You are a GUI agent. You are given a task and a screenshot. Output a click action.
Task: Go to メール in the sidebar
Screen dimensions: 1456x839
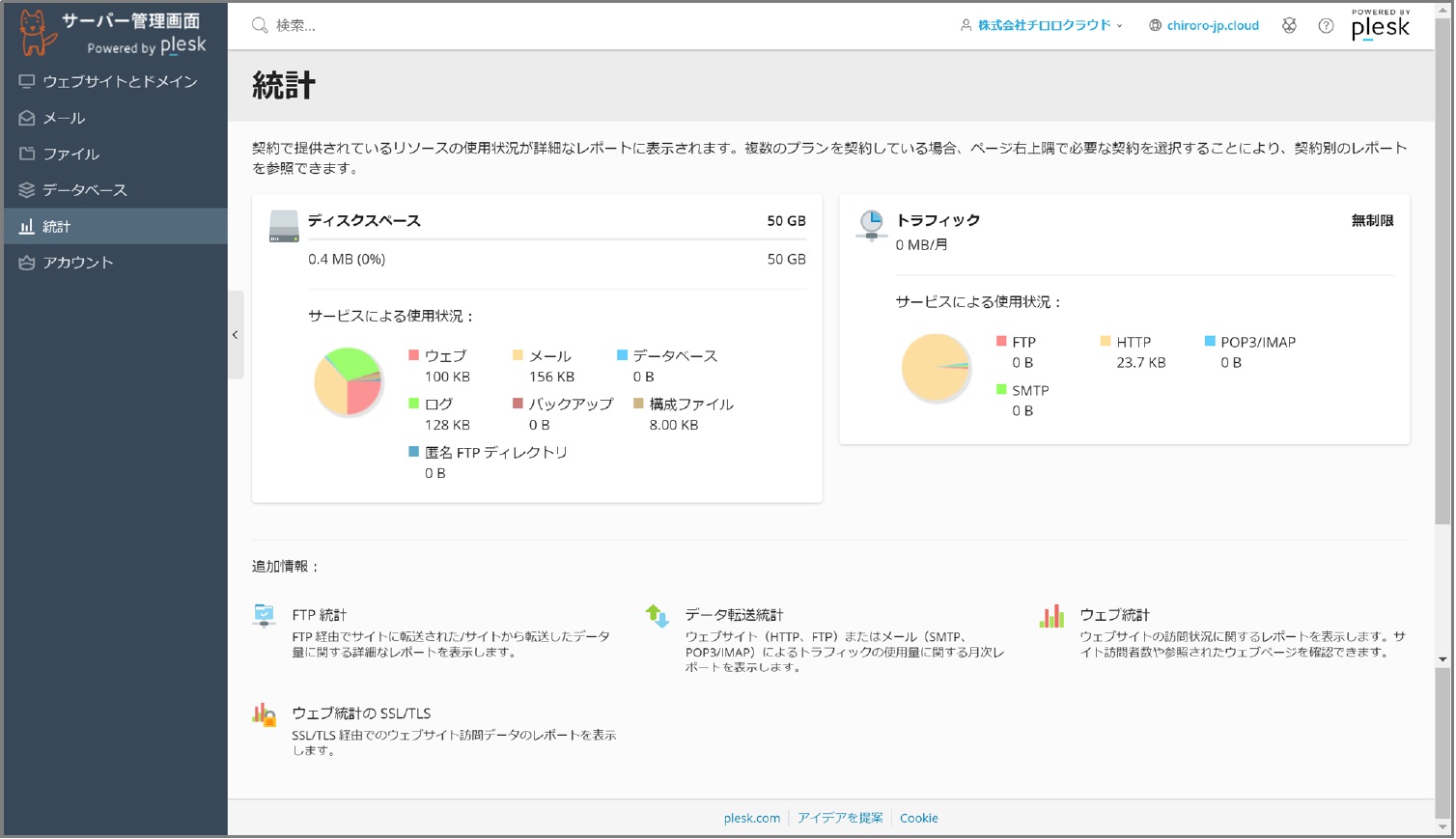(116, 118)
